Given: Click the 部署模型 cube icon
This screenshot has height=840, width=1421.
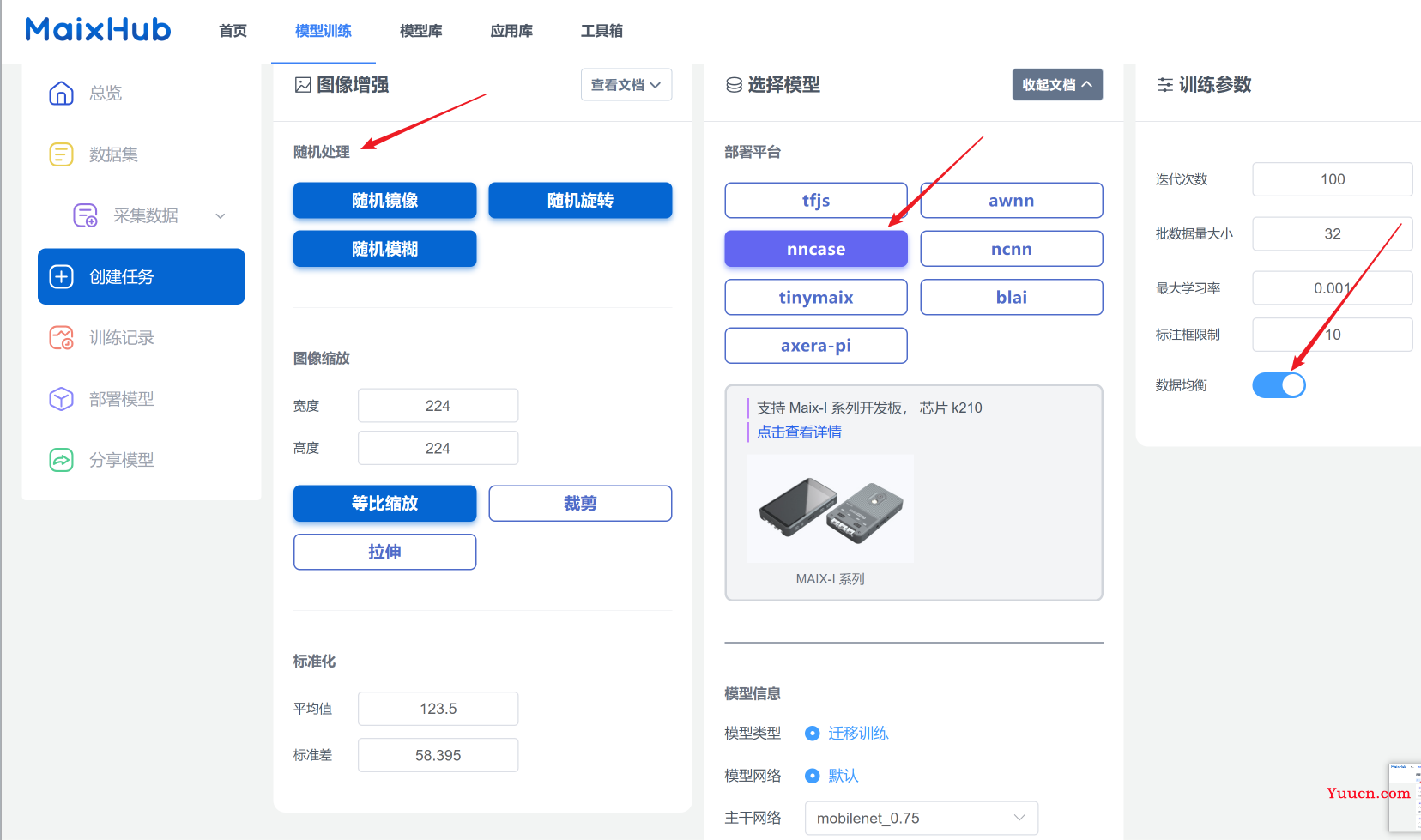Looking at the screenshot, I should 61,399.
